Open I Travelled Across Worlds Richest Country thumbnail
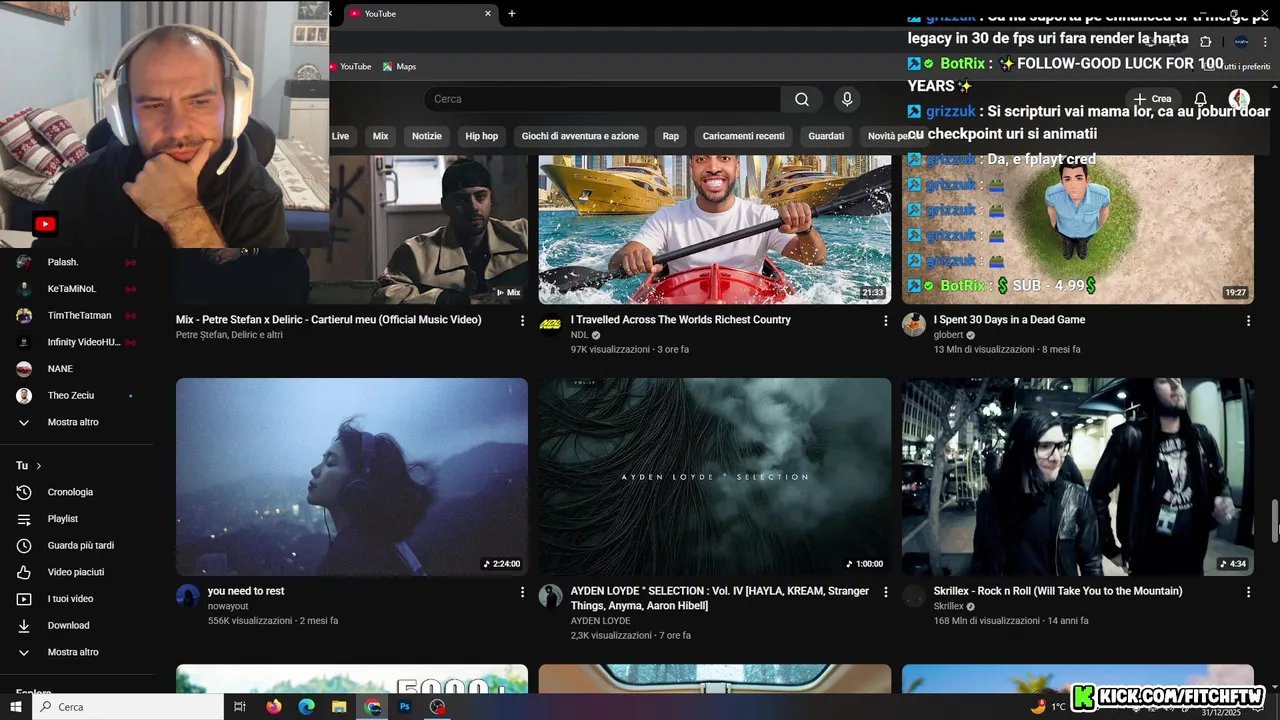 tap(715, 229)
